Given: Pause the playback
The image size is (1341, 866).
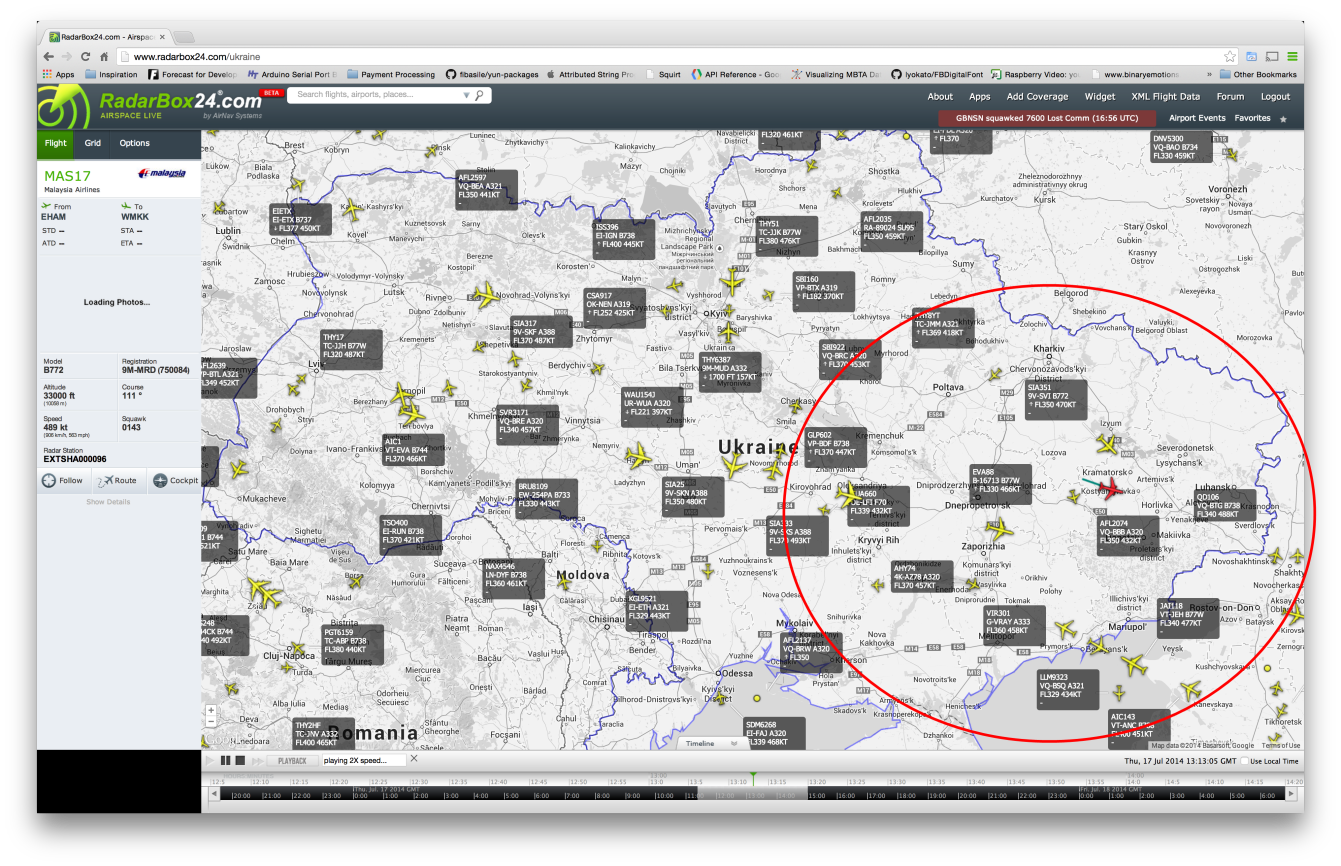Looking at the screenshot, I should (x=224, y=761).
